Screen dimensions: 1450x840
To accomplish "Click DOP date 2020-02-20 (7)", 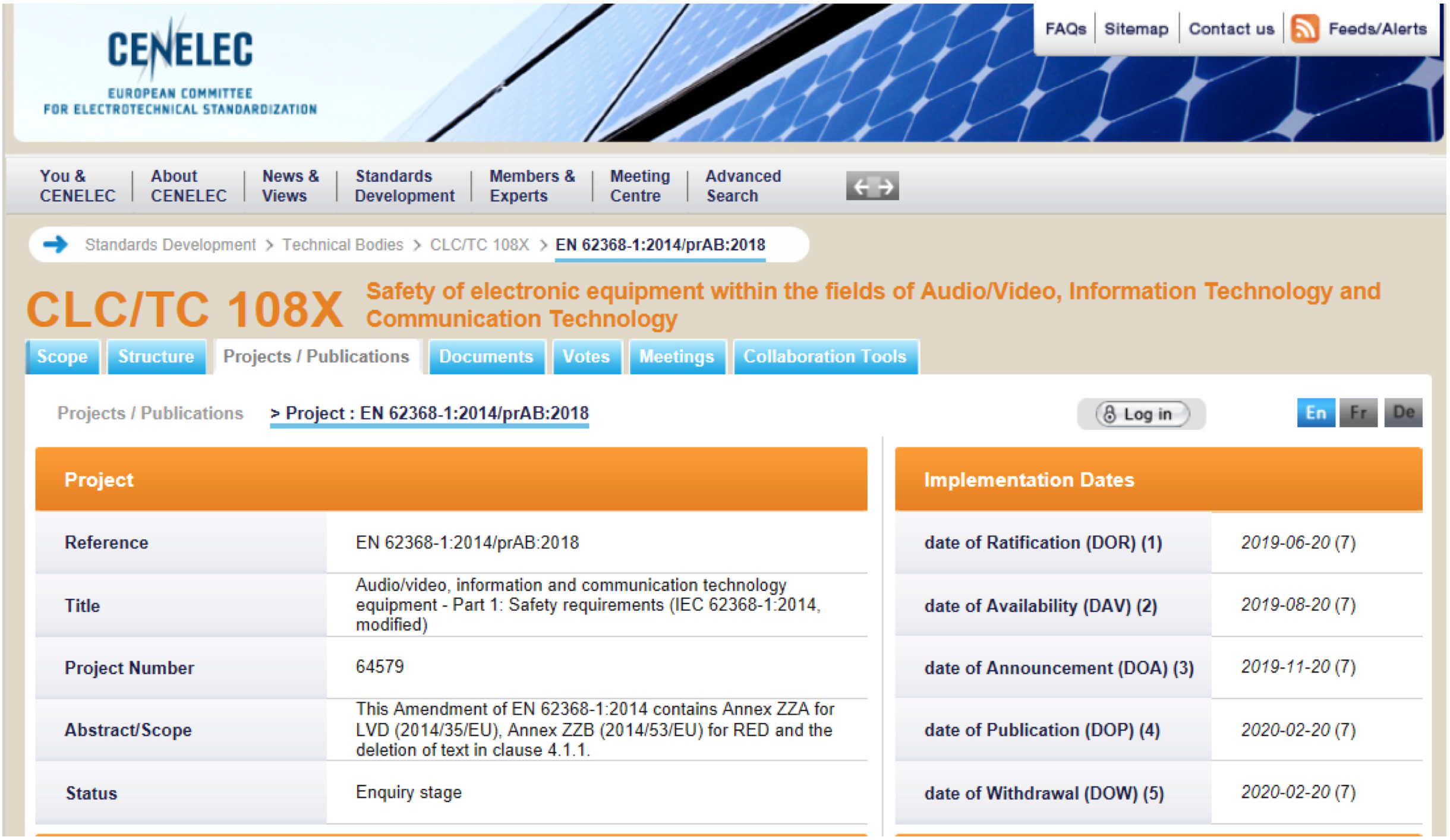I will coord(1298,730).
